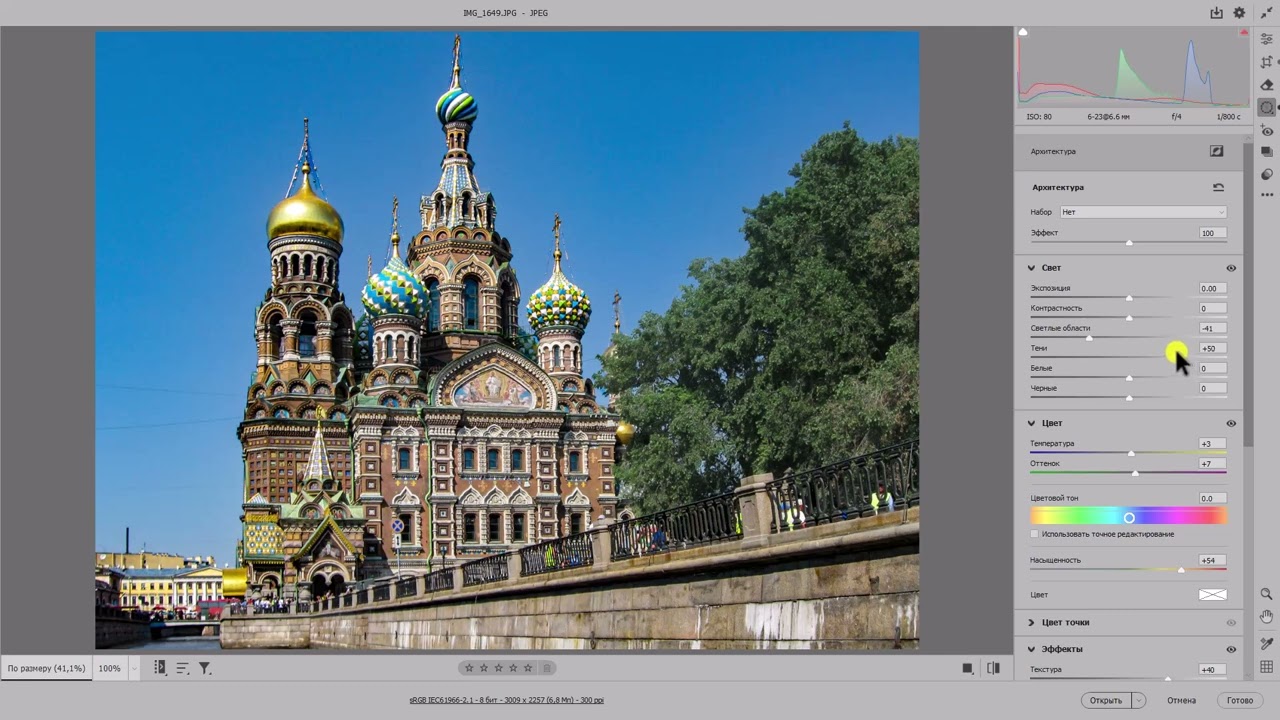Open the Edit sliders panel icon
Viewport: 1280px width, 720px height.
[1267, 39]
